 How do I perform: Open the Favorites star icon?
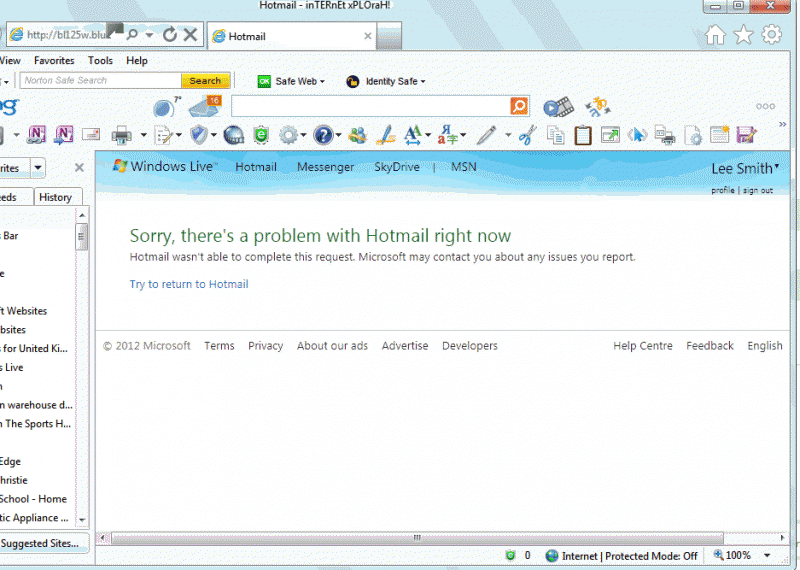click(743, 35)
